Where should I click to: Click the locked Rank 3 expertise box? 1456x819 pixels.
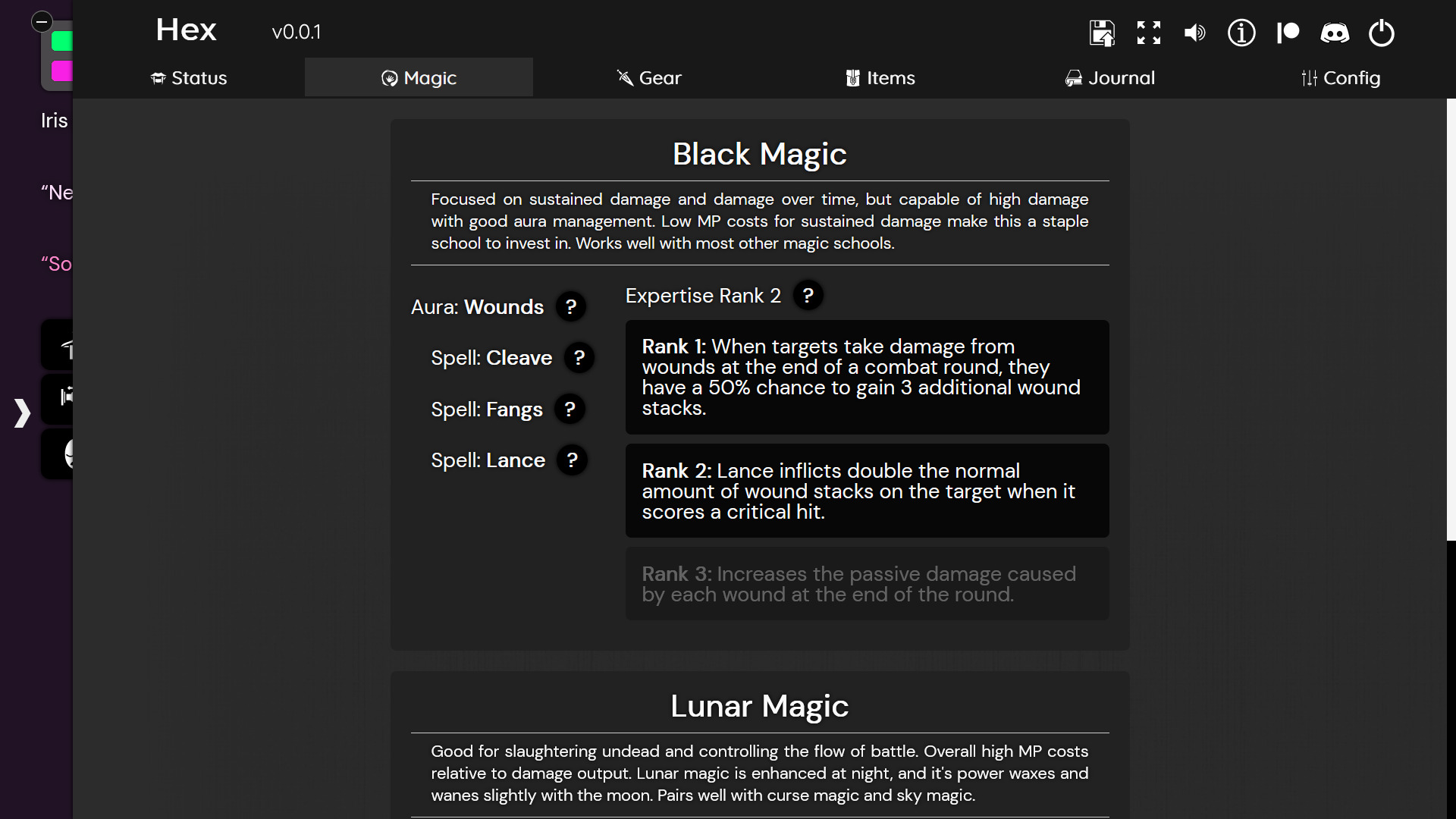point(867,584)
